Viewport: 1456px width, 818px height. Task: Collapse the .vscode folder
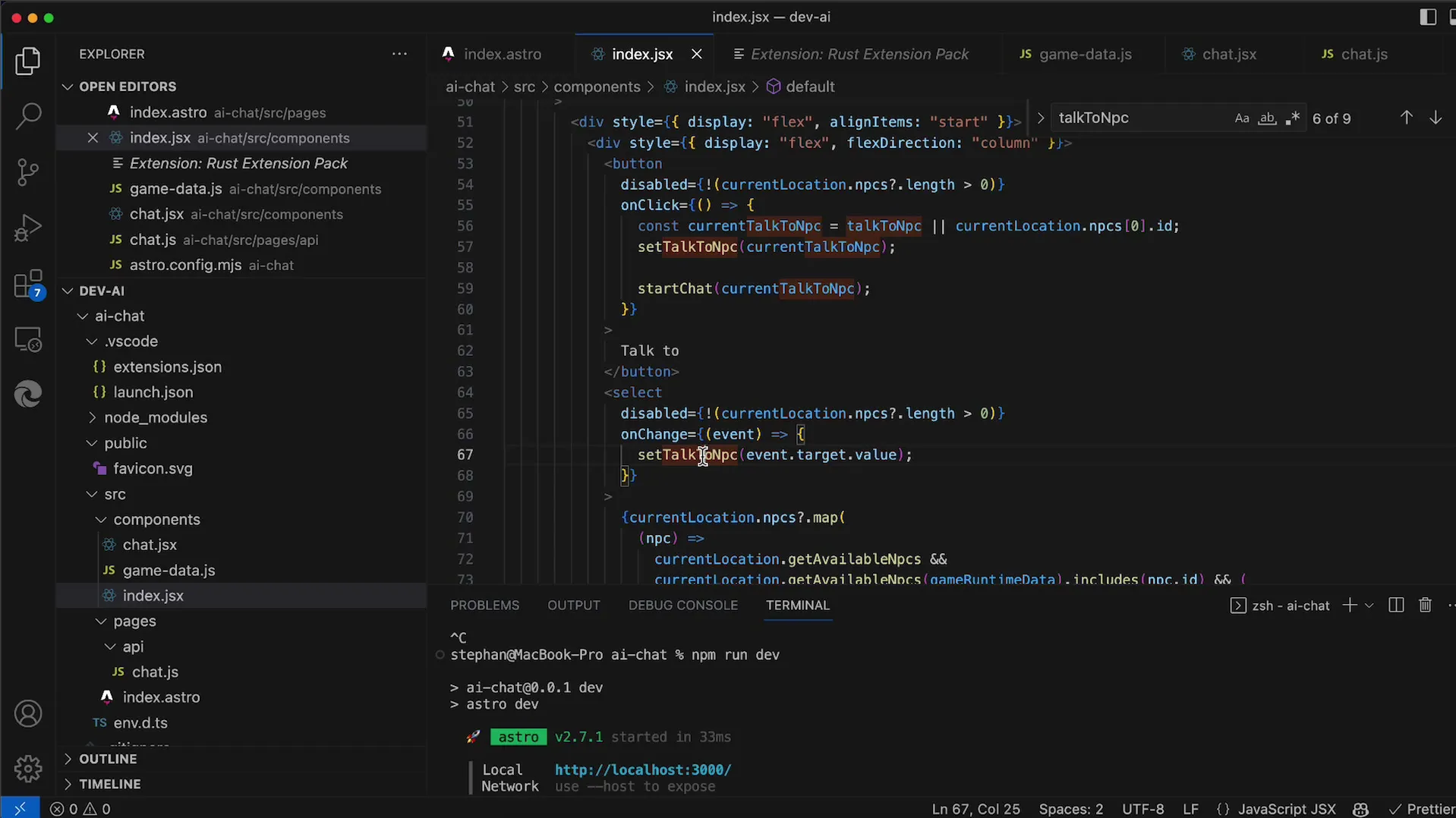coord(131,341)
